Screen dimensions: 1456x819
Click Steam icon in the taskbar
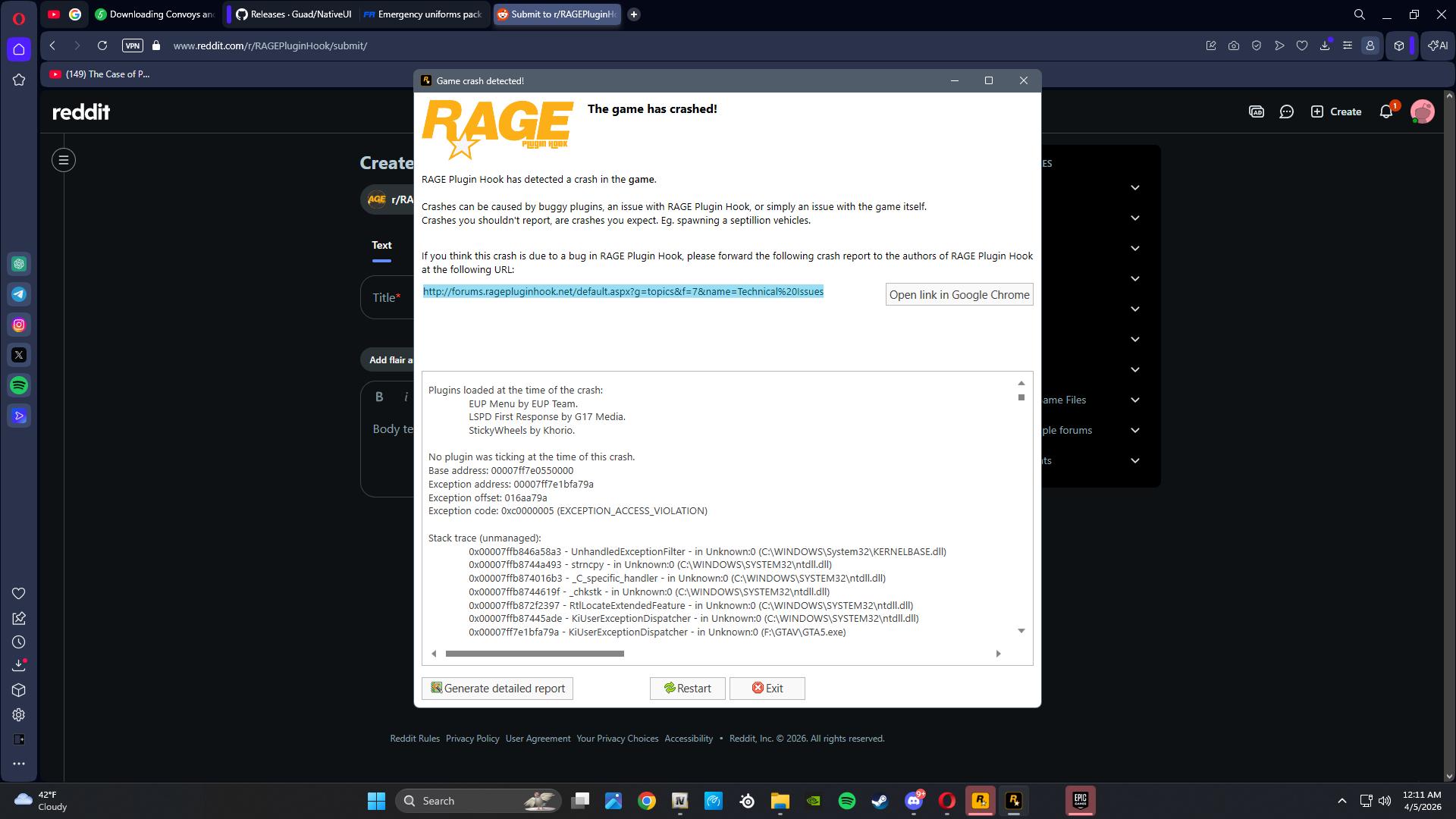coord(880,801)
